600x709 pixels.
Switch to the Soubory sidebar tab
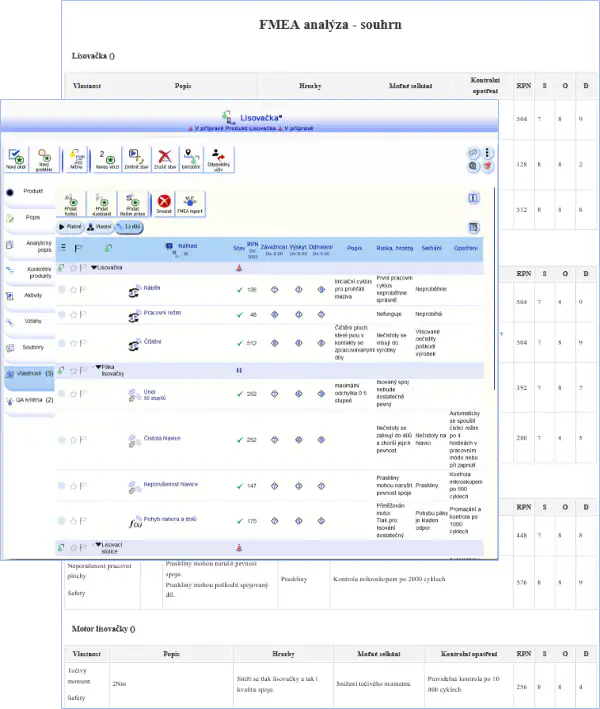pos(30,347)
